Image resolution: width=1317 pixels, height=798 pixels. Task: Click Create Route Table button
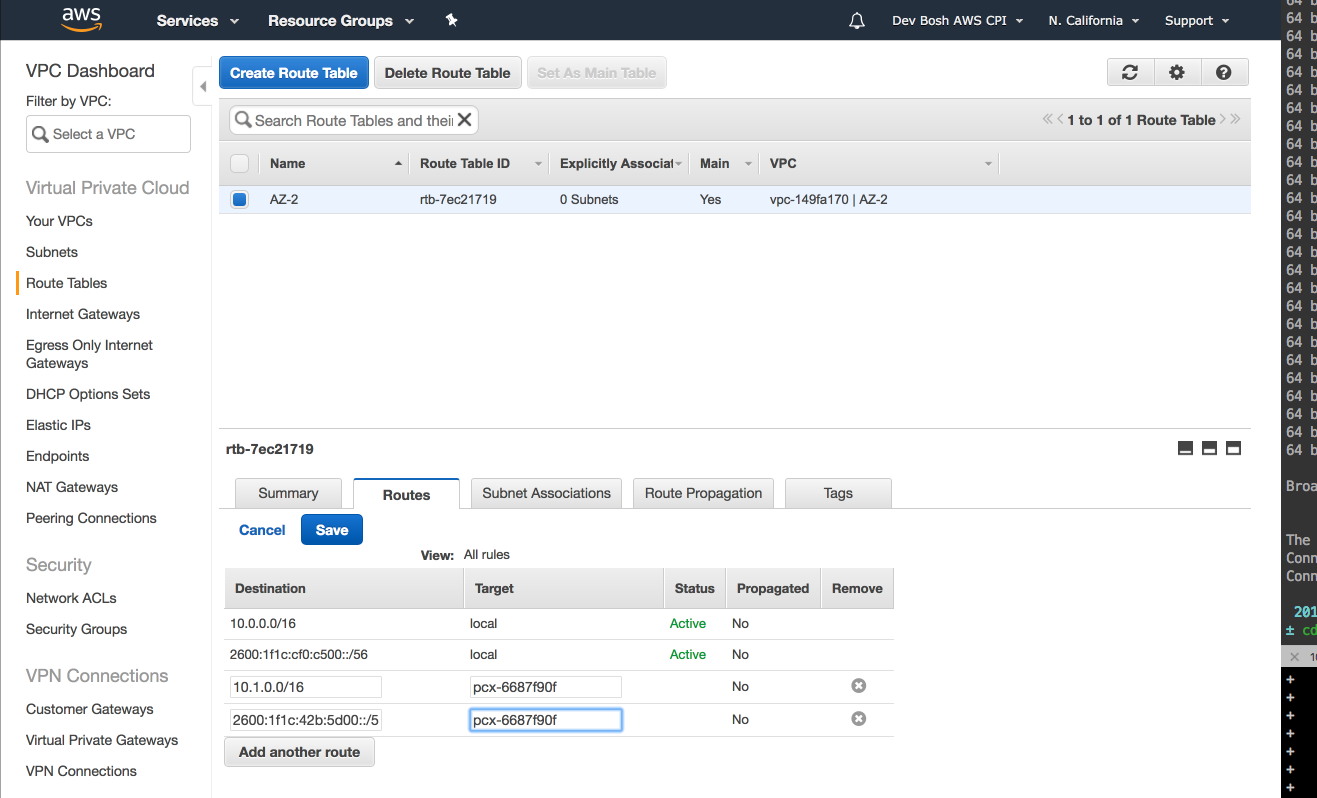(294, 73)
